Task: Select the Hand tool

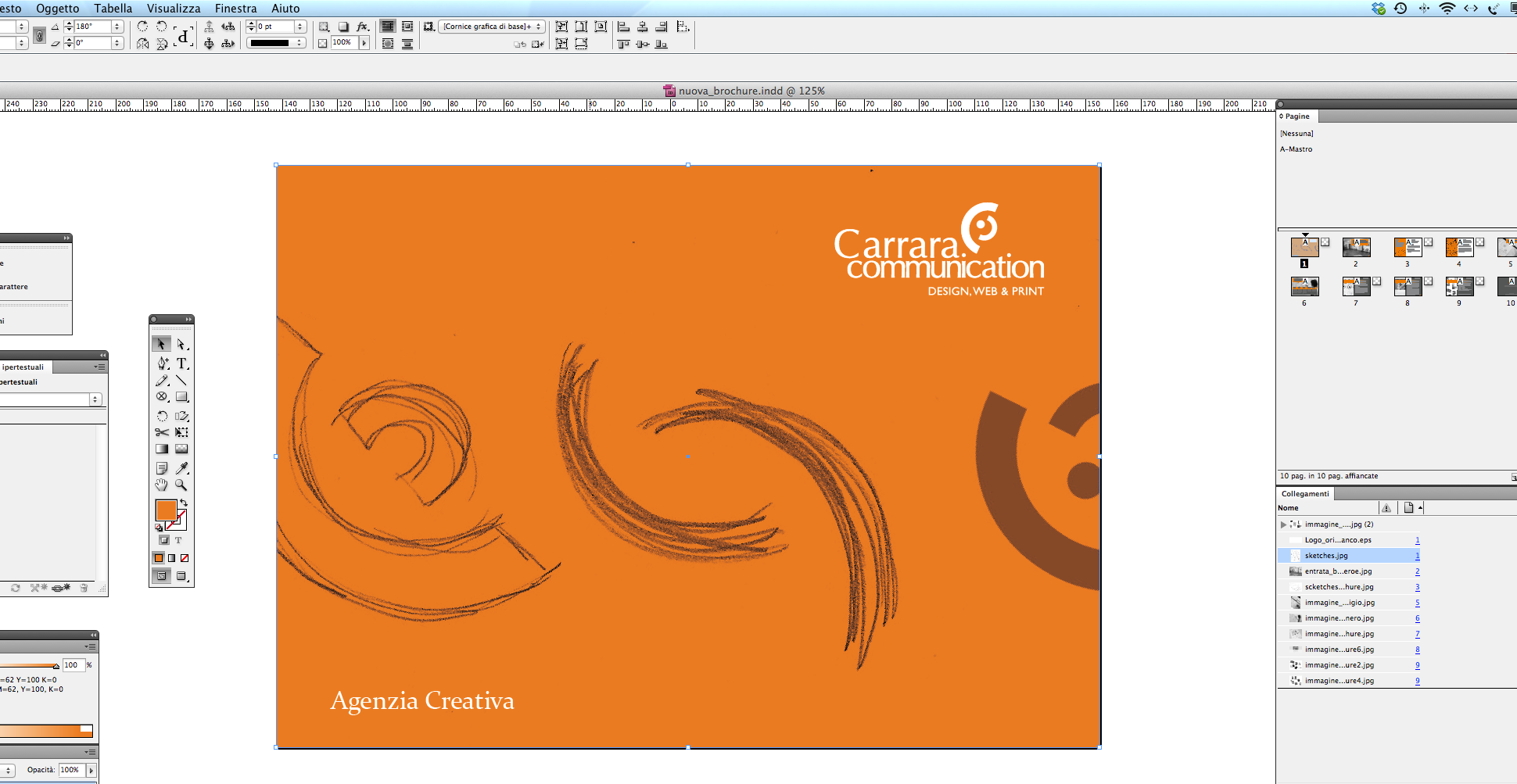Action: (162, 485)
